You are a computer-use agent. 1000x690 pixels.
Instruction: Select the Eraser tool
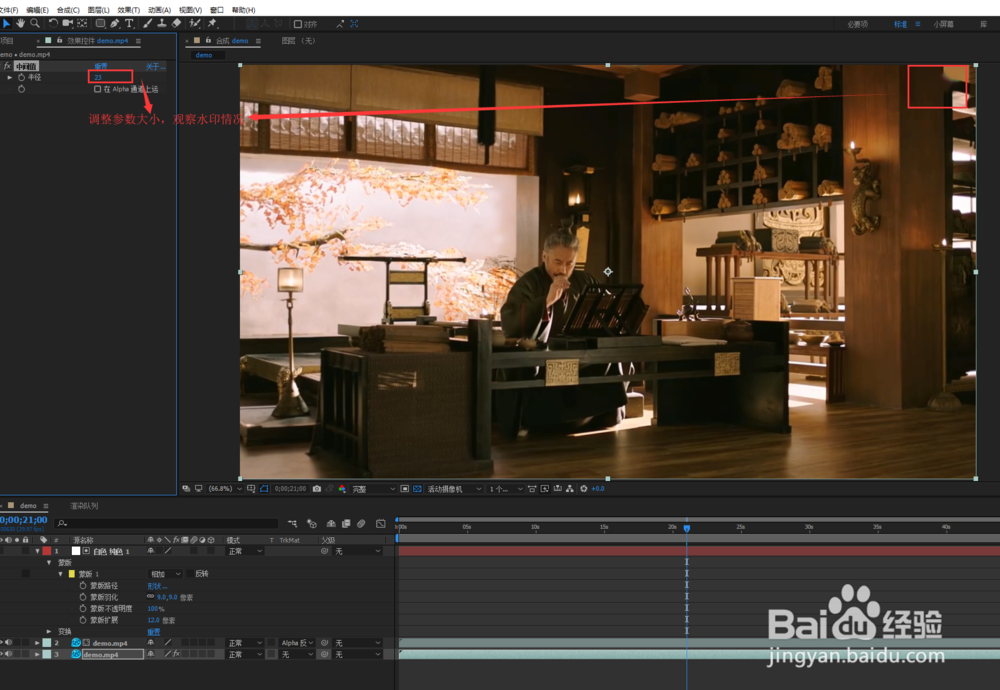pyautogui.click(x=177, y=24)
